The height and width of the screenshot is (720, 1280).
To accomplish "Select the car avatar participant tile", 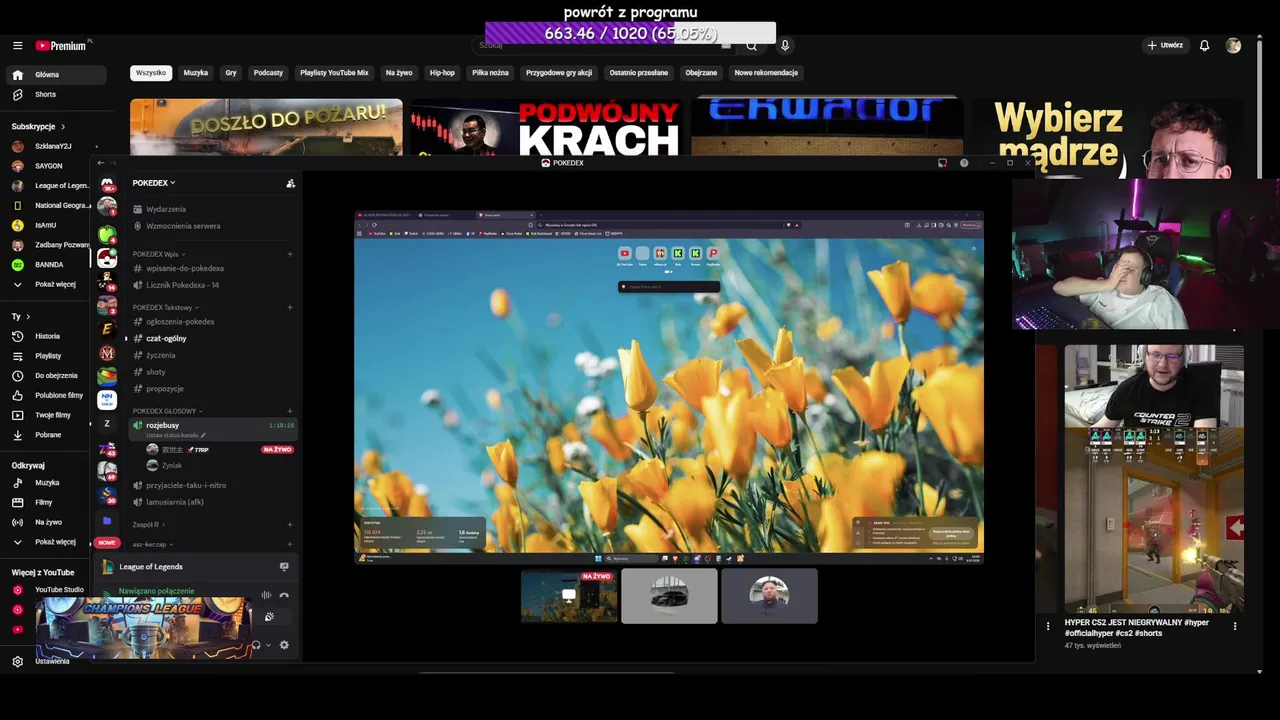I will (669, 596).
